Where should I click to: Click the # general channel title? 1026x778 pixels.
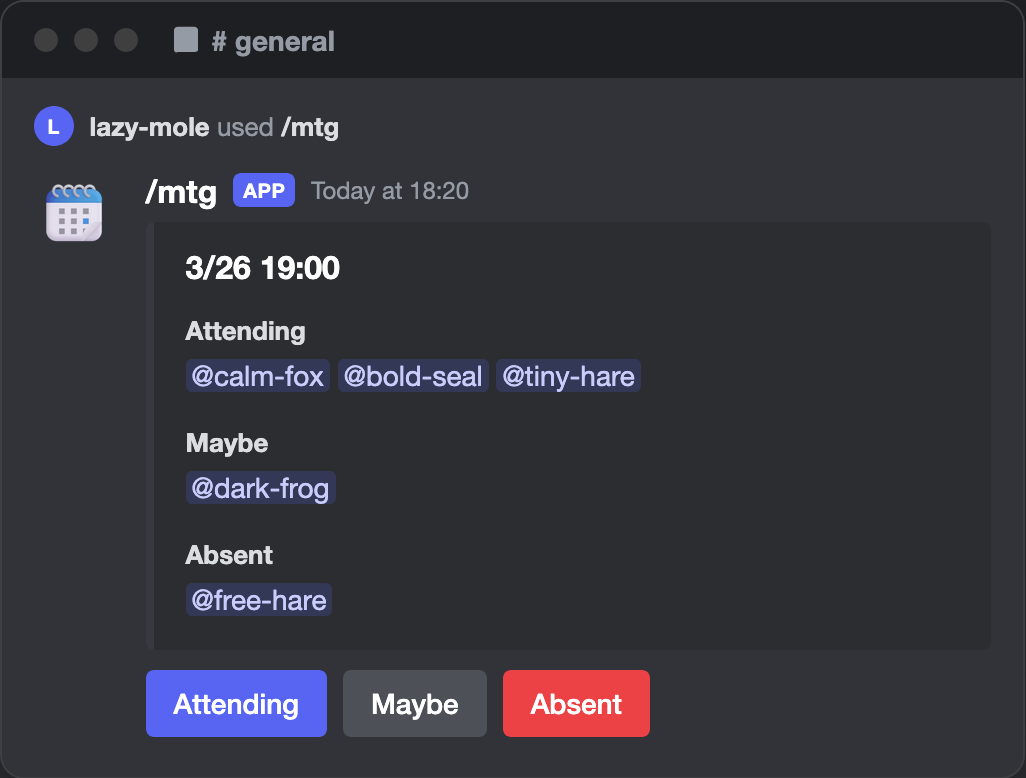[x=273, y=41]
